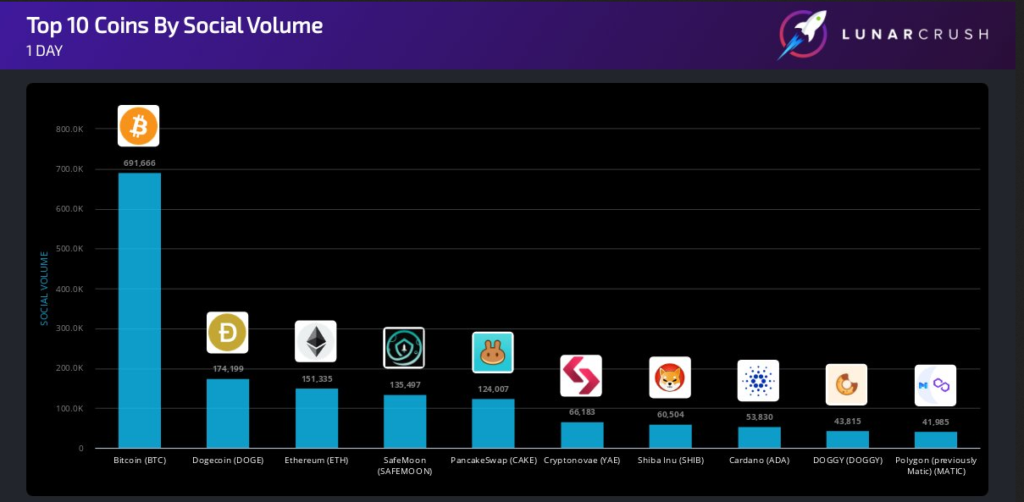
Task: Click the SafeMoon coin icon
Action: click(404, 348)
